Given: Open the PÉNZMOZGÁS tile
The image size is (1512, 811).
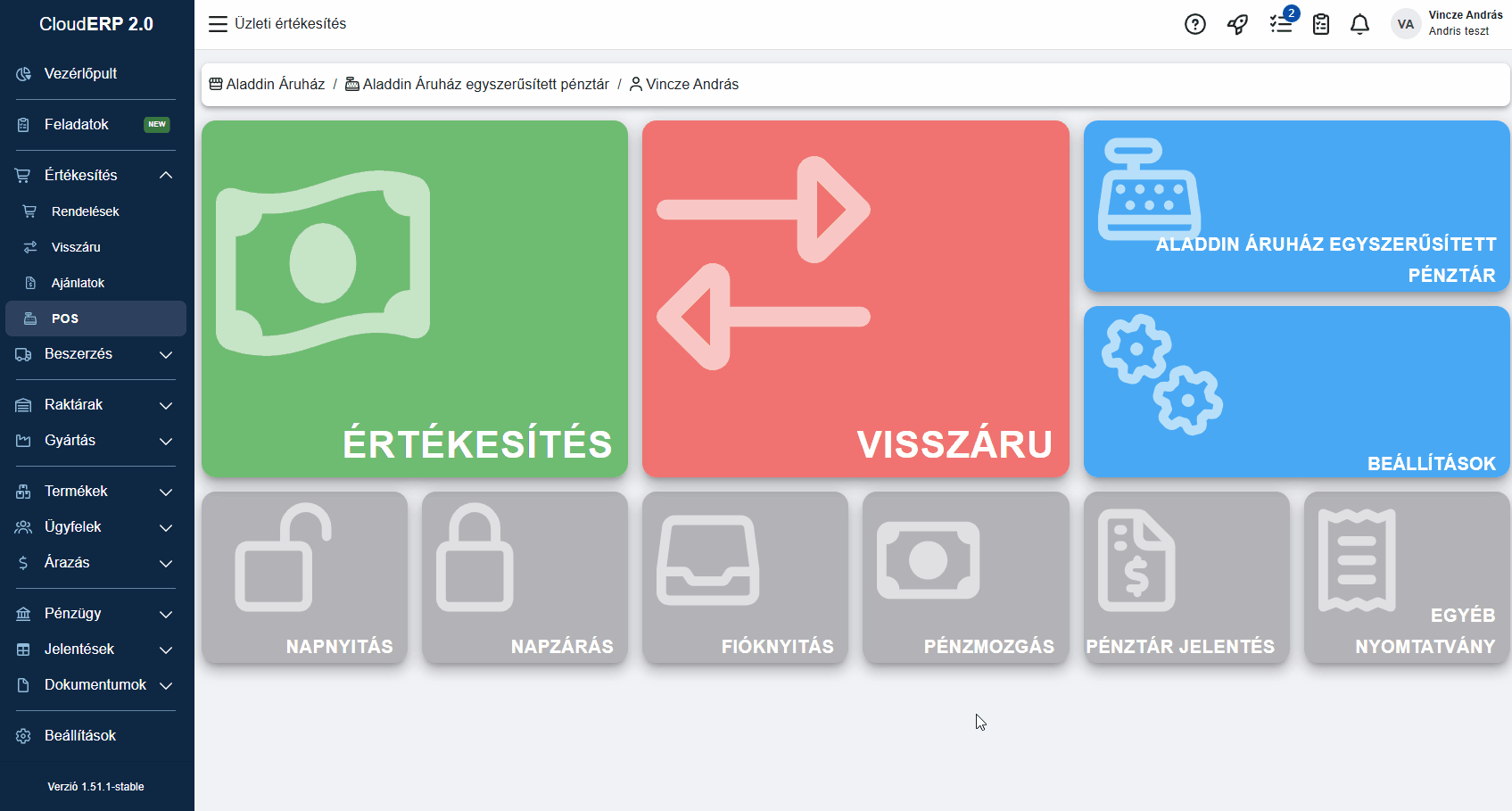Looking at the screenshot, I should pos(965,578).
